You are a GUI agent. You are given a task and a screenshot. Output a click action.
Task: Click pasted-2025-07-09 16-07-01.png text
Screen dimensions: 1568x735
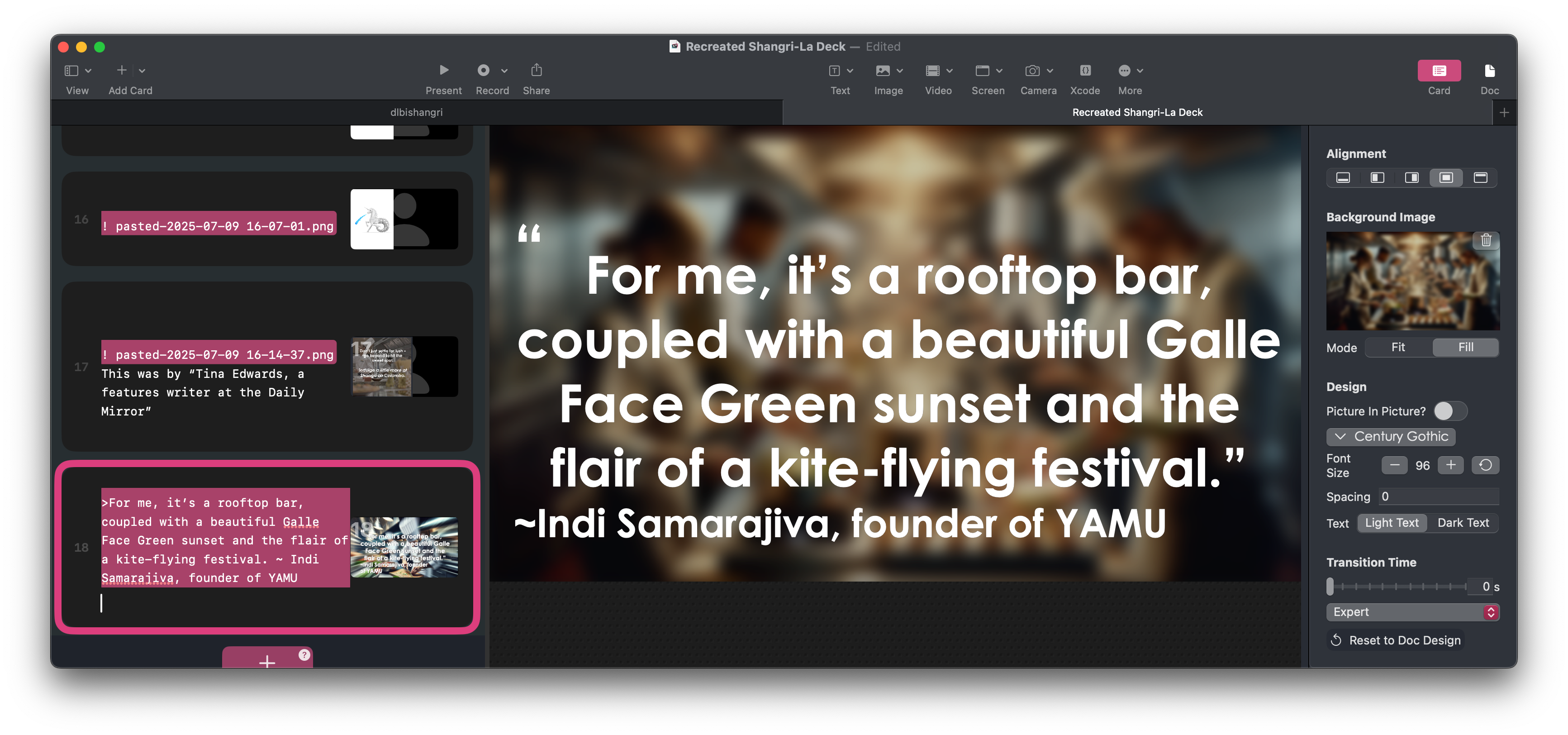(x=219, y=227)
